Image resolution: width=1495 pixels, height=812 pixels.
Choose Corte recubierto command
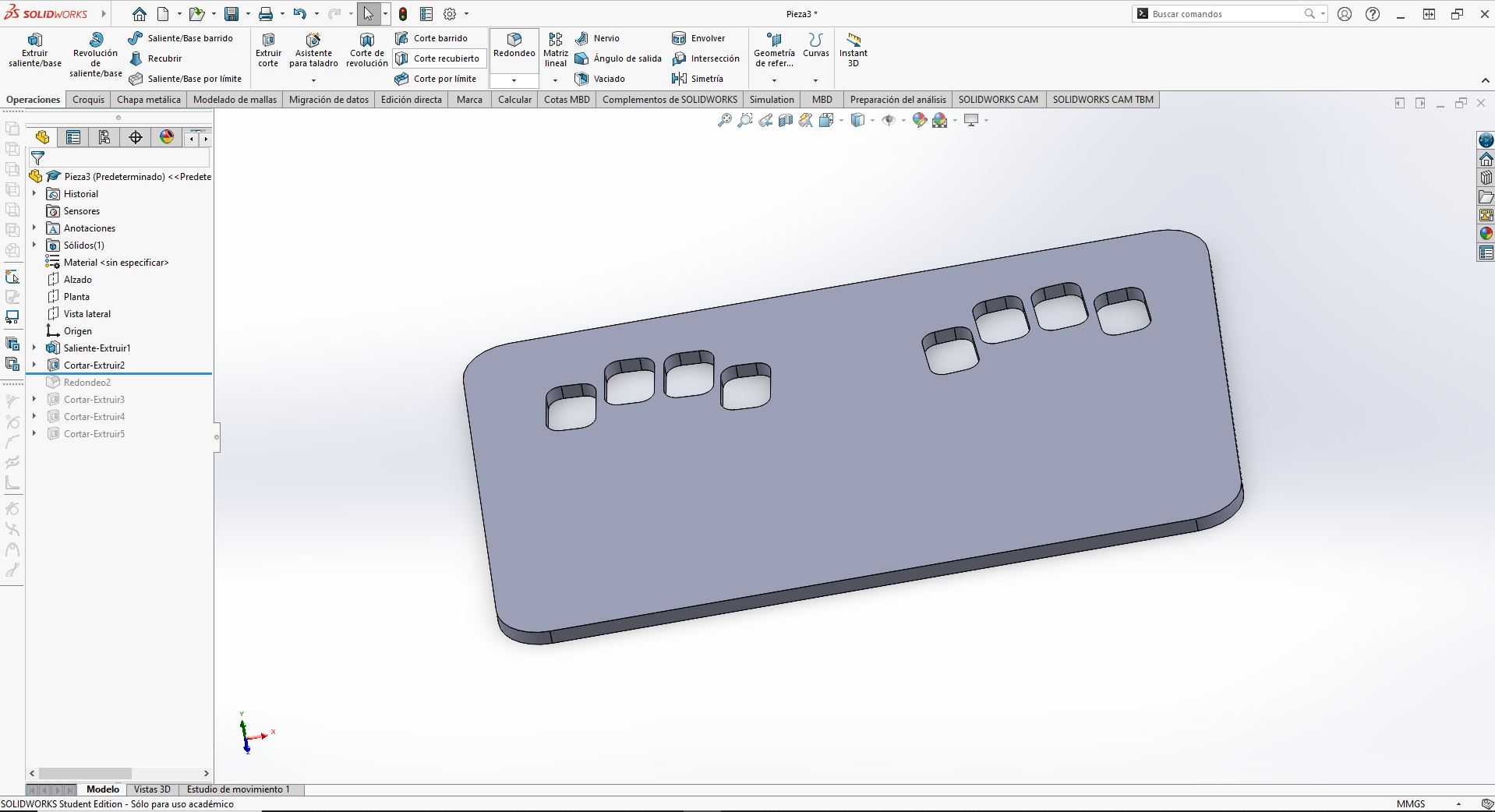[x=437, y=58]
